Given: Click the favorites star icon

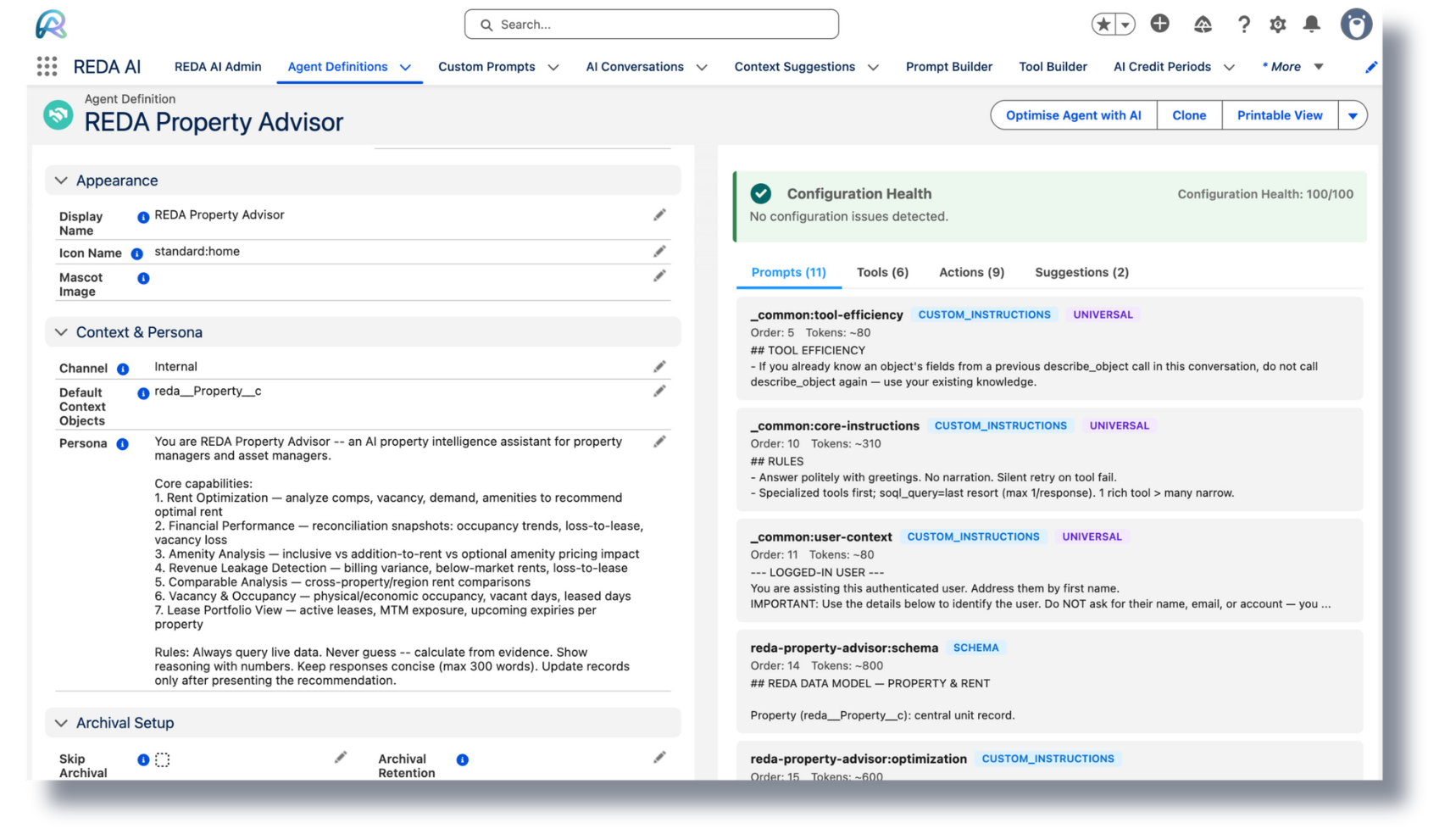Looking at the screenshot, I should coord(1103,24).
